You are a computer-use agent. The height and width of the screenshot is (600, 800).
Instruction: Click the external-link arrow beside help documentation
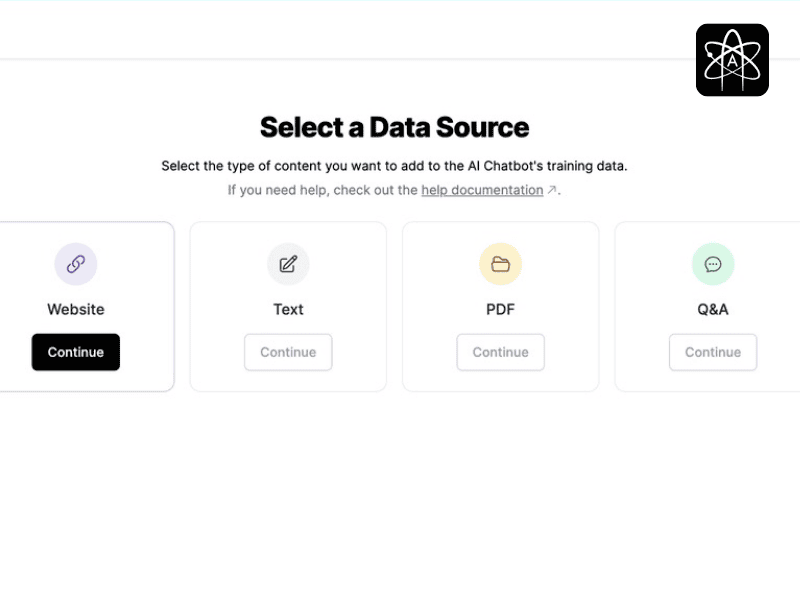(552, 190)
